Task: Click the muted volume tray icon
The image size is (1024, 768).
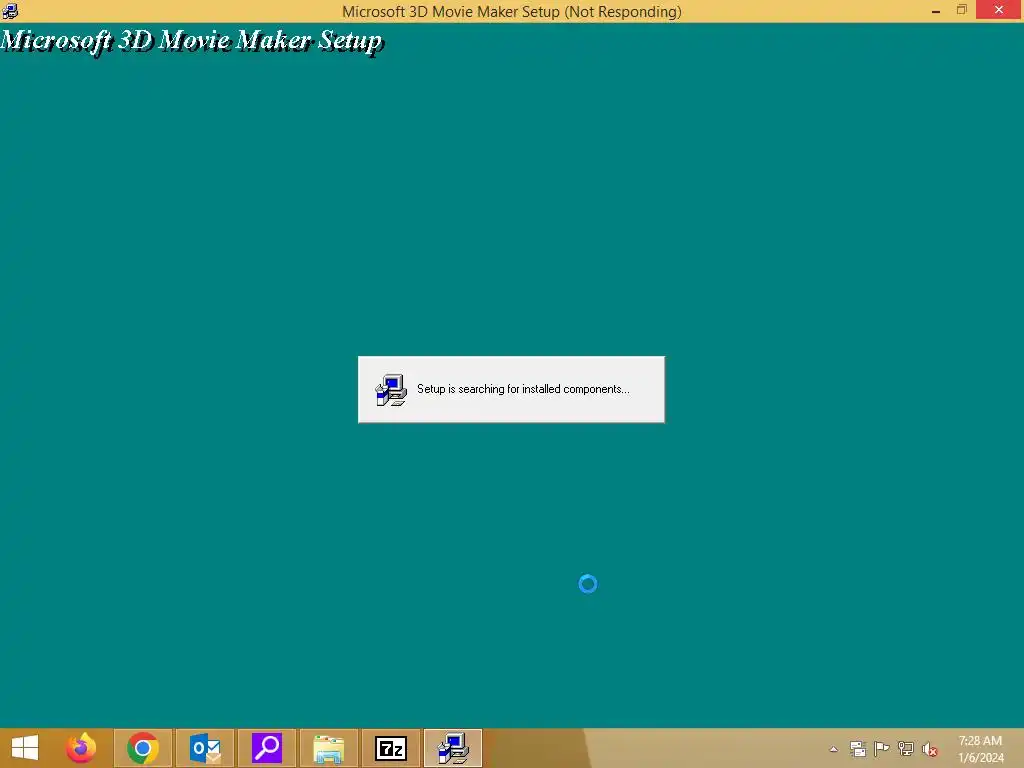Action: point(930,749)
